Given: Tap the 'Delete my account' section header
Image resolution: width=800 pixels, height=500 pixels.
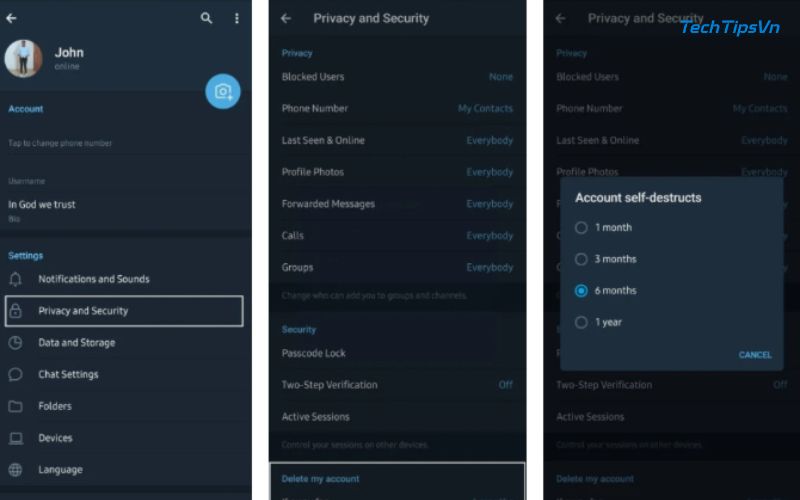Looking at the screenshot, I should pyautogui.click(x=320, y=479).
